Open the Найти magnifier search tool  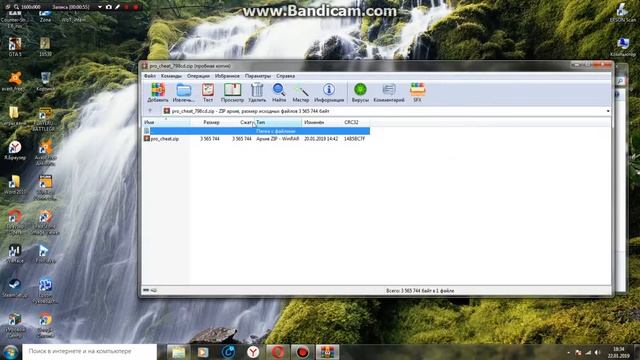[279, 92]
